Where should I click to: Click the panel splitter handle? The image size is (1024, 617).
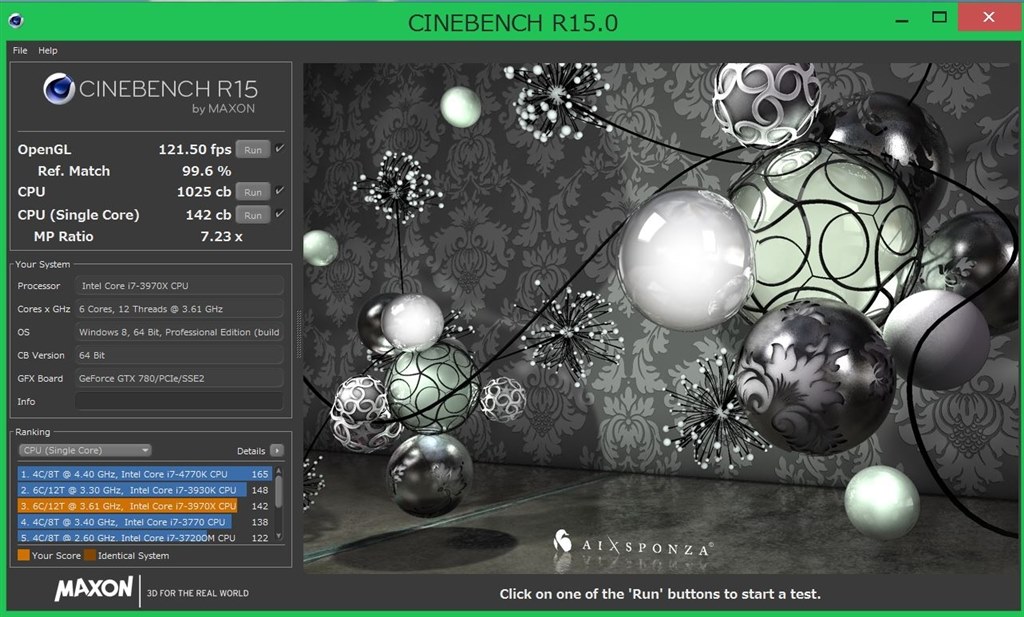point(298,334)
